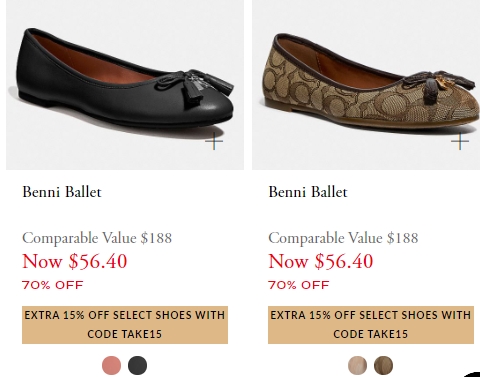Click the first product's Now $56.40 price
The image size is (480, 377).
tap(75, 261)
